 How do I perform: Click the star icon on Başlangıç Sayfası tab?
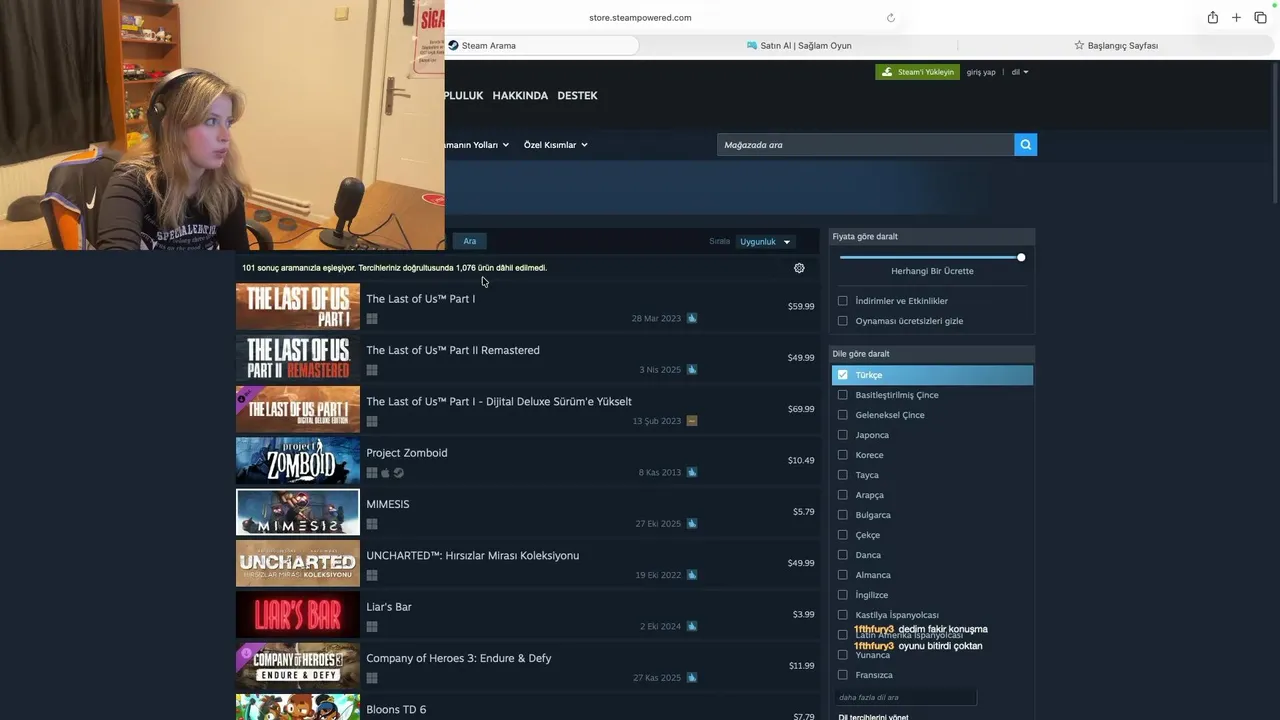1079,45
